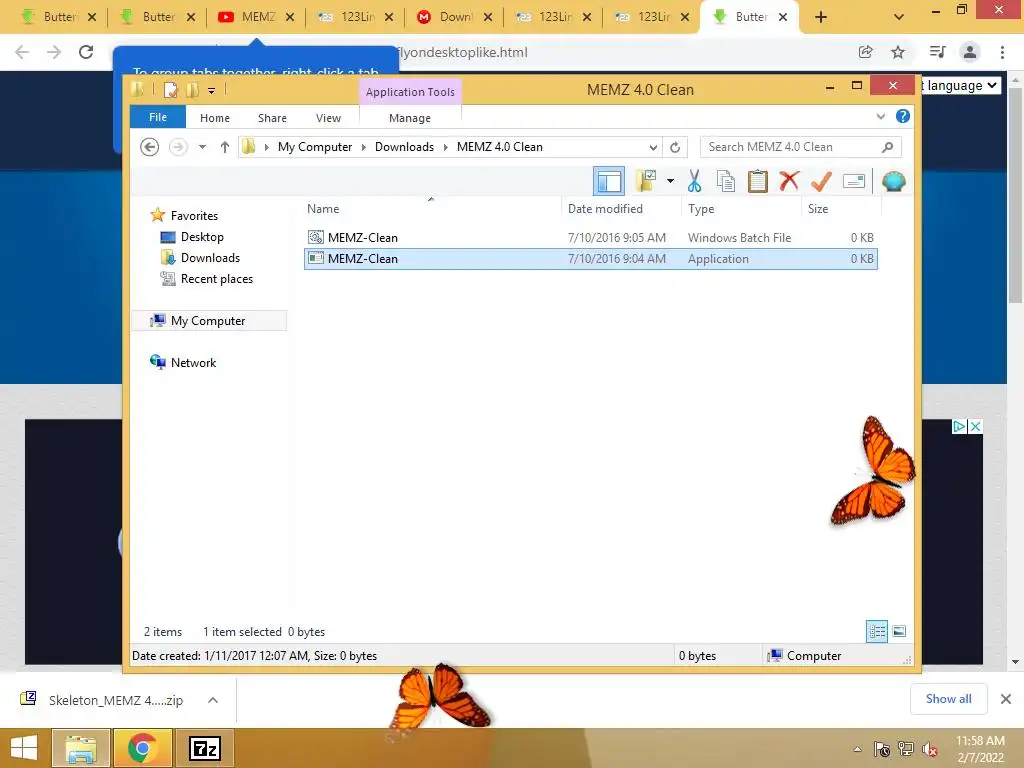
Task: Click the Paste clipboard icon
Action: coord(758,181)
